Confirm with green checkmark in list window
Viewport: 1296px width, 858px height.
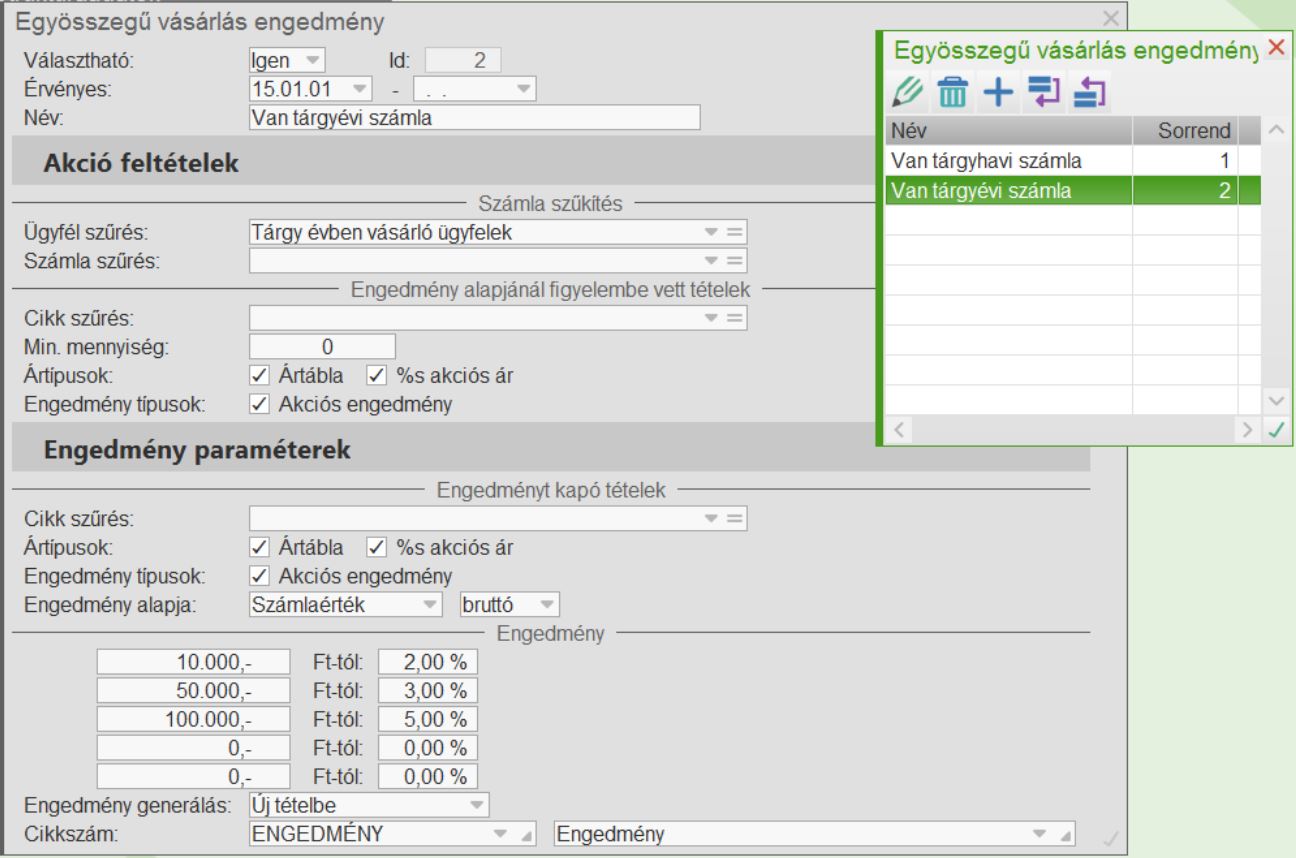[x=1275, y=432]
